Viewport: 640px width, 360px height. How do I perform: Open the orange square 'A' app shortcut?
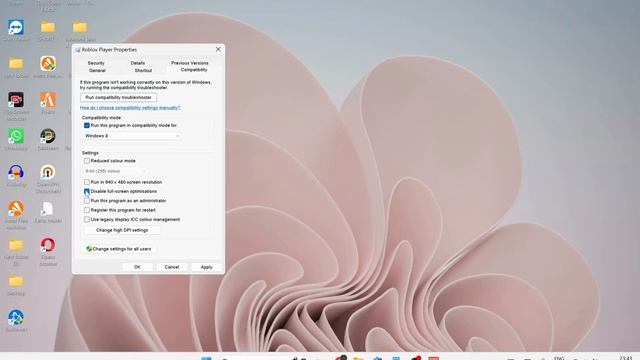point(48,100)
